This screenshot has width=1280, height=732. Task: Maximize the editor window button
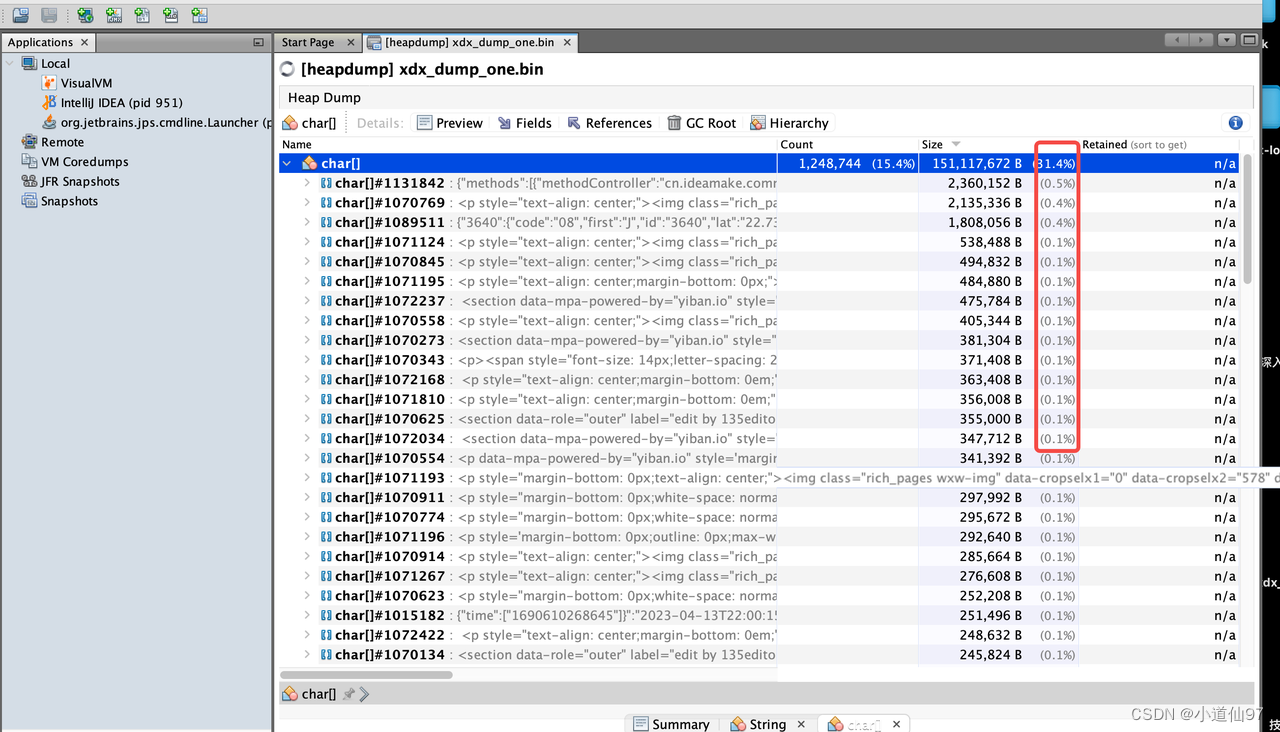1249,40
